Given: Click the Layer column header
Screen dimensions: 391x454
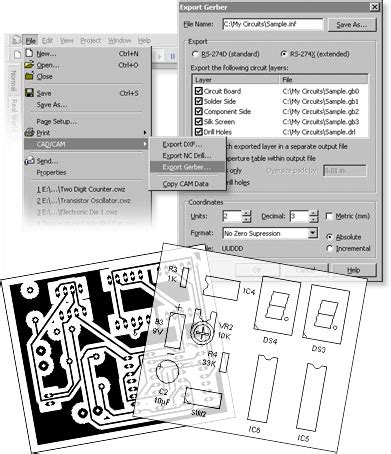Looking at the screenshot, I should coord(235,80).
